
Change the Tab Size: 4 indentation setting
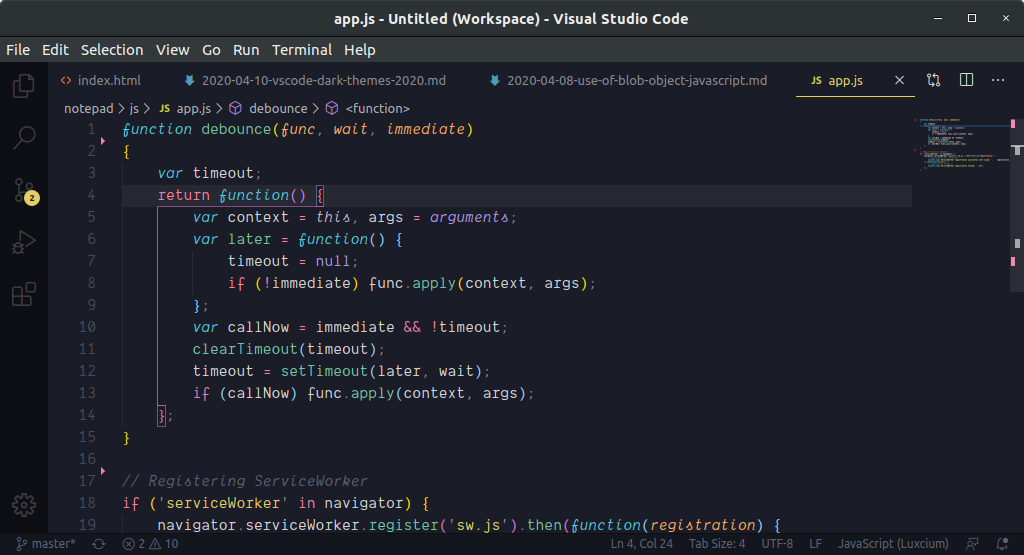[716, 544]
